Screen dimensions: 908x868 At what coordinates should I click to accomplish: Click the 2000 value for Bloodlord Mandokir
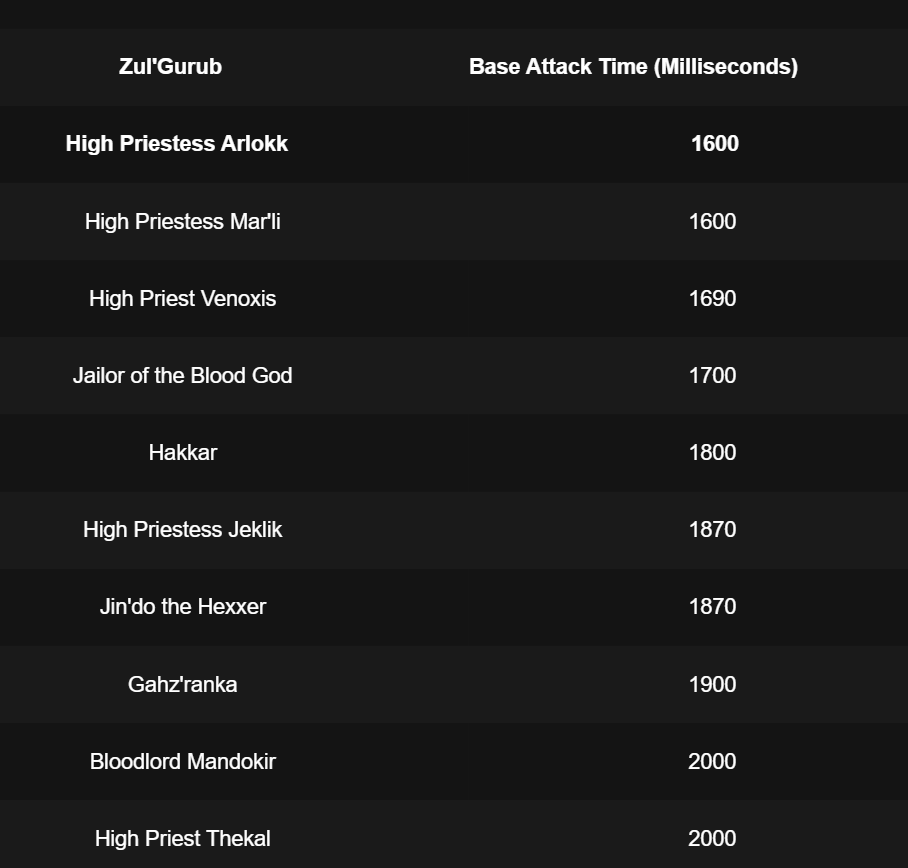pyautogui.click(x=712, y=761)
